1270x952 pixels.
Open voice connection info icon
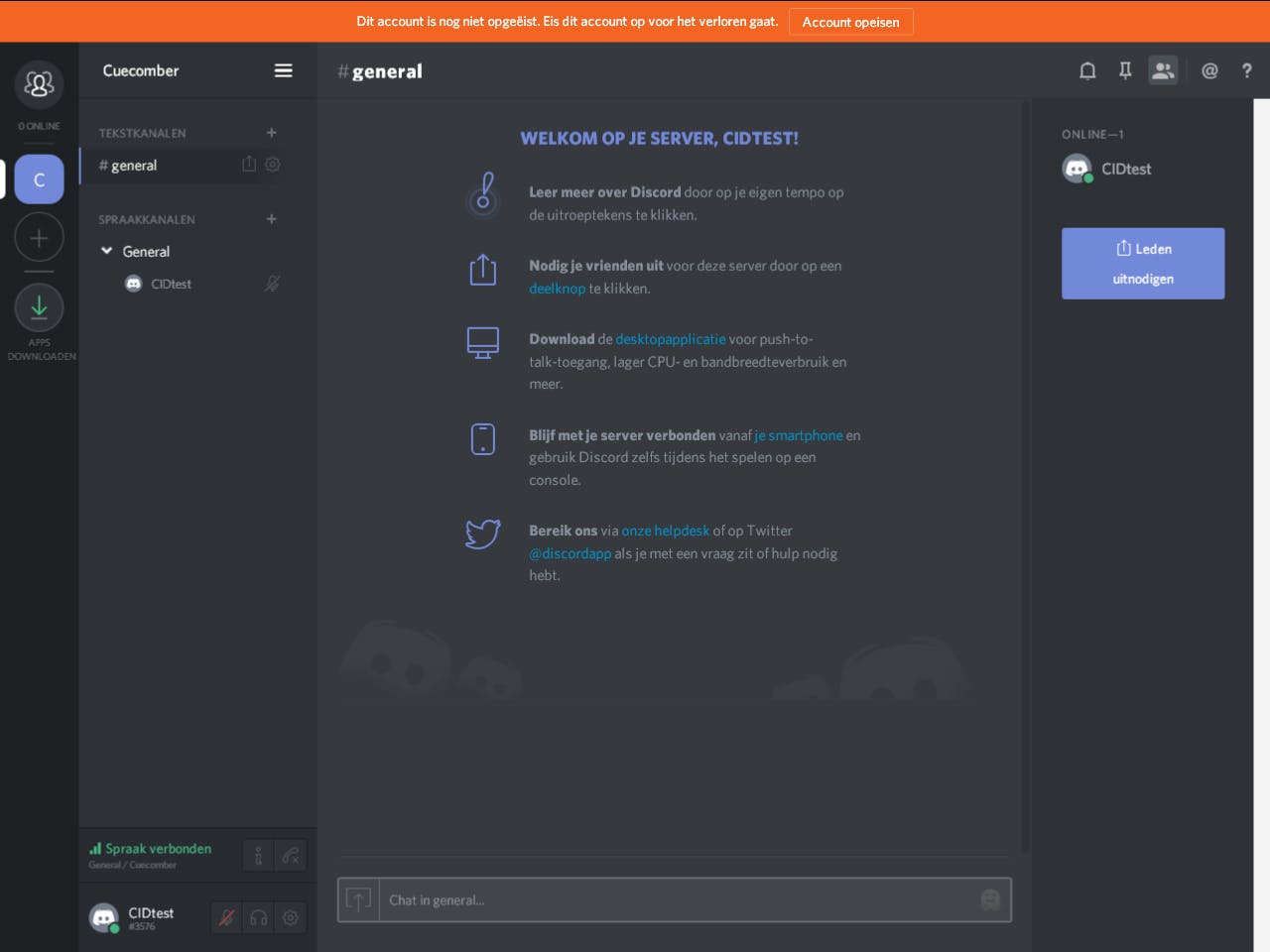258,856
